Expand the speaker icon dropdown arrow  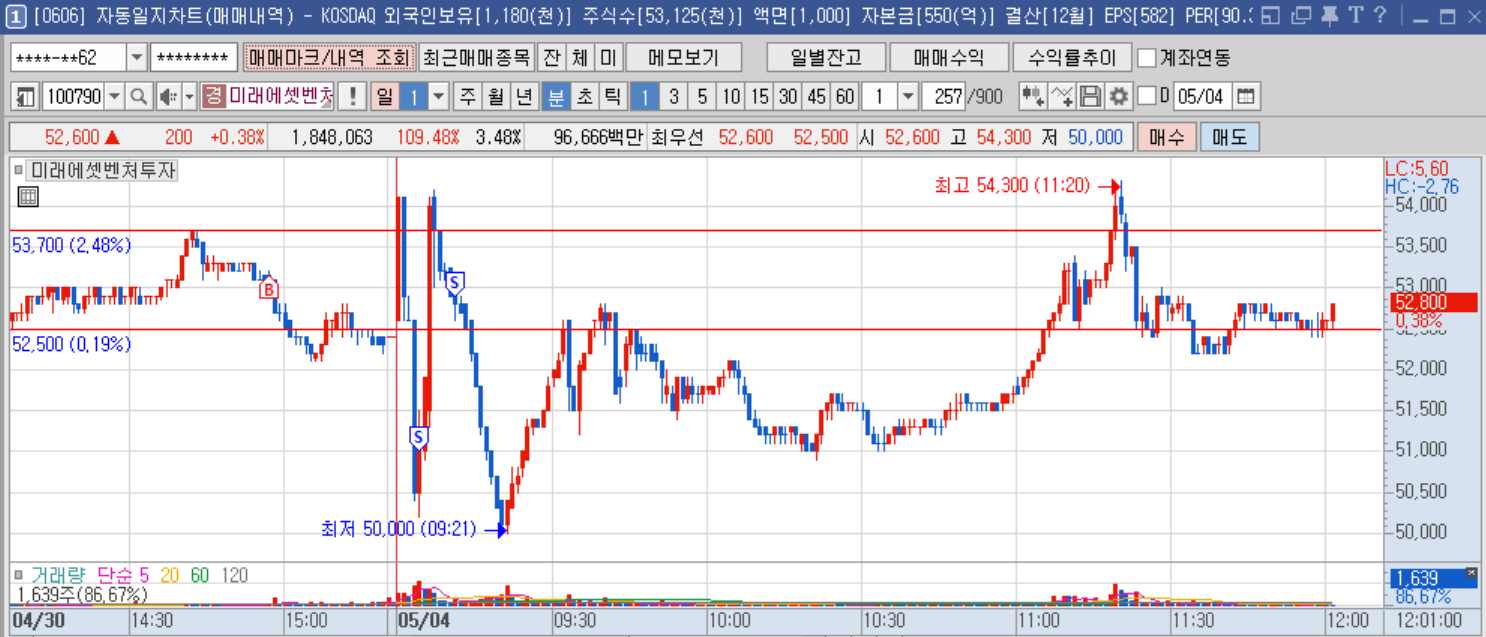pos(189,97)
